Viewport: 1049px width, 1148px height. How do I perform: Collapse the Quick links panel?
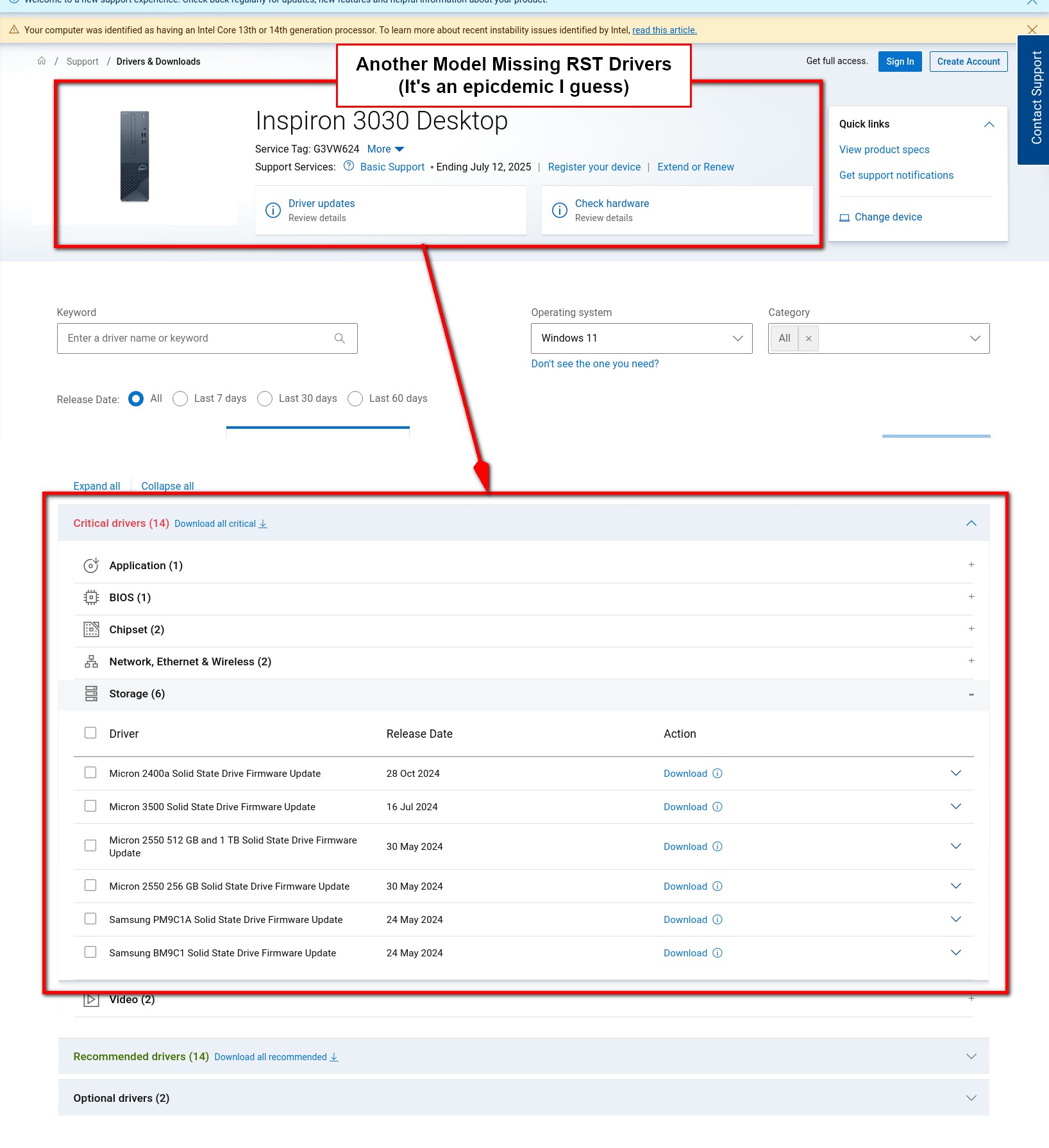pyautogui.click(x=989, y=124)
